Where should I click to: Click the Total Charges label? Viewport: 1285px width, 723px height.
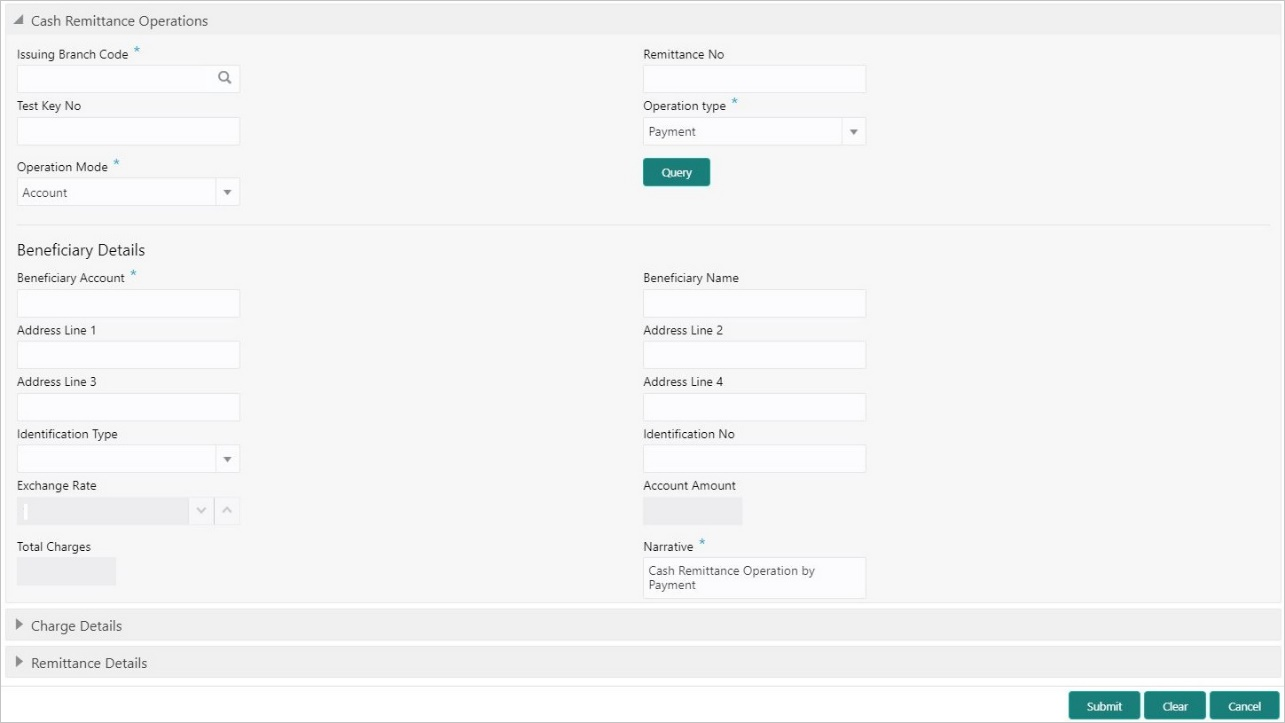(54, 547)
